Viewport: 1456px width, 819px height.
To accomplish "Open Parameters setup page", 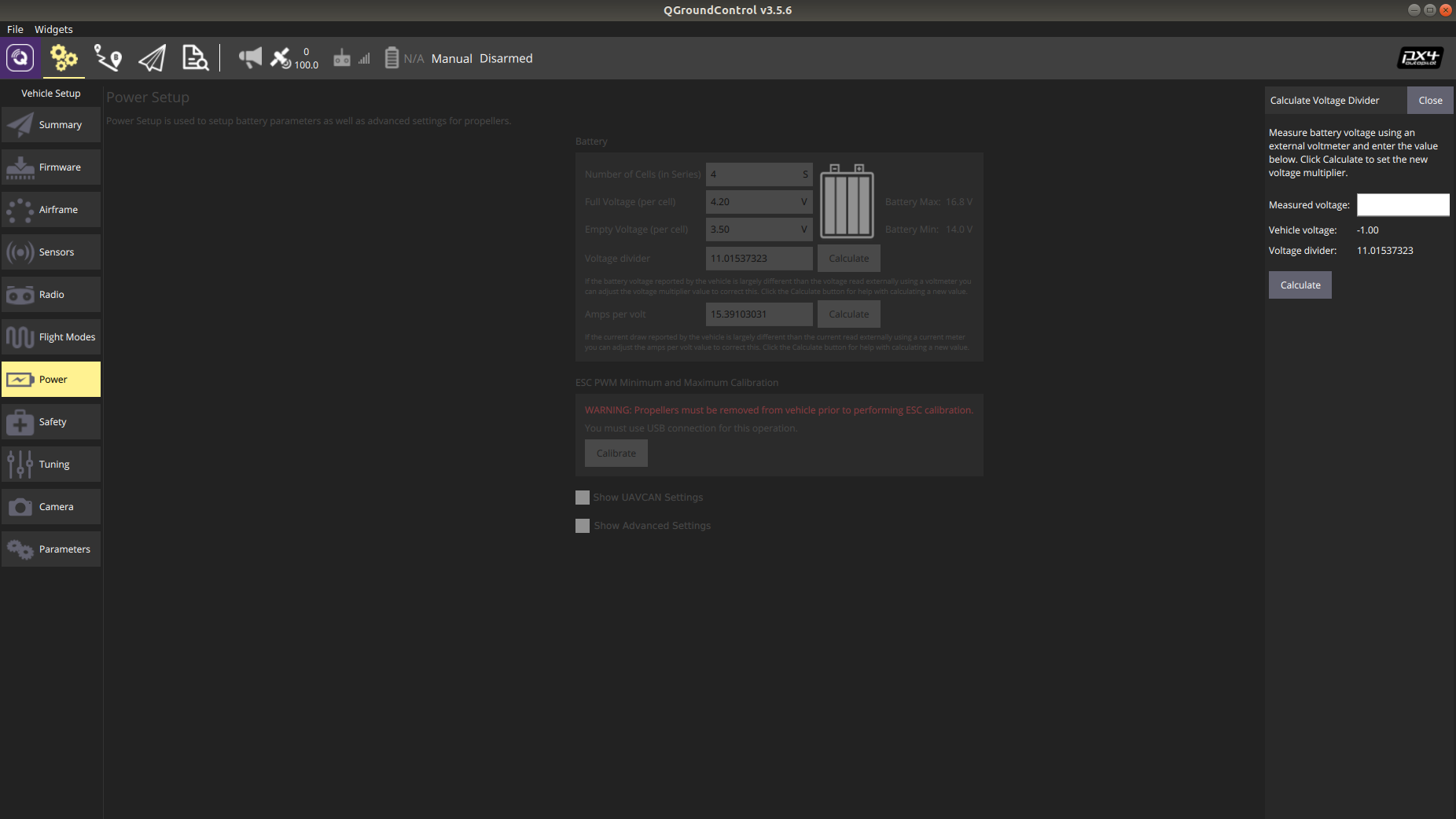I will (51, 549).
